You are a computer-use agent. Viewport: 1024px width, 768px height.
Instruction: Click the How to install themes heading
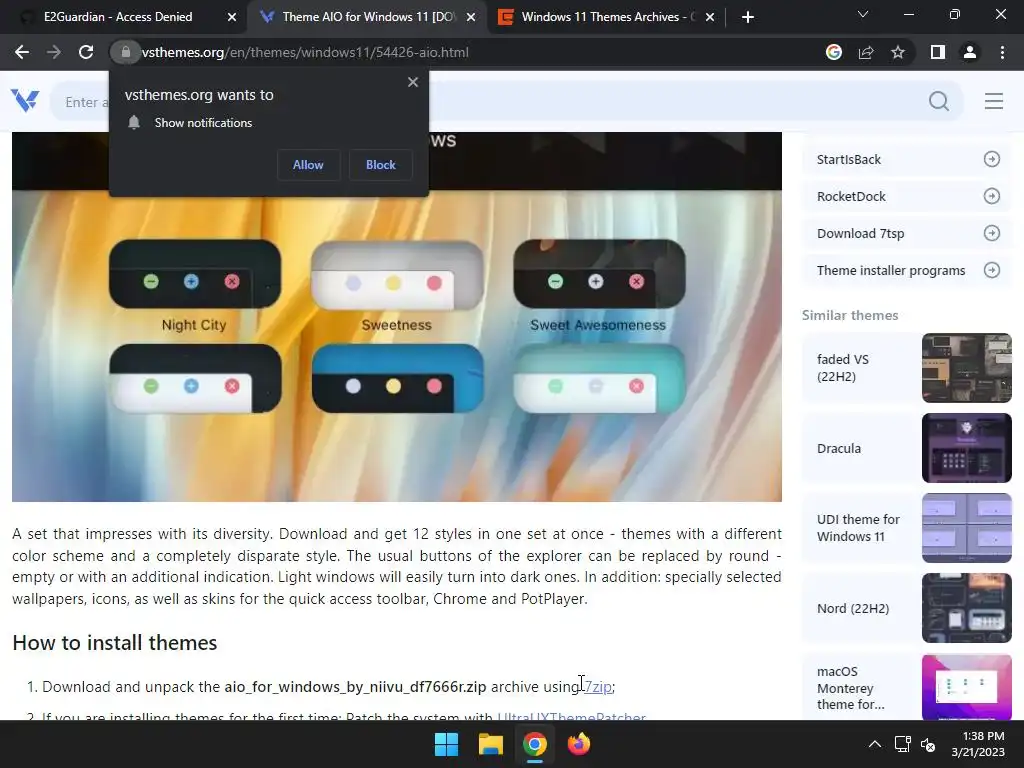pyautogui.click(x=115, y=643)
